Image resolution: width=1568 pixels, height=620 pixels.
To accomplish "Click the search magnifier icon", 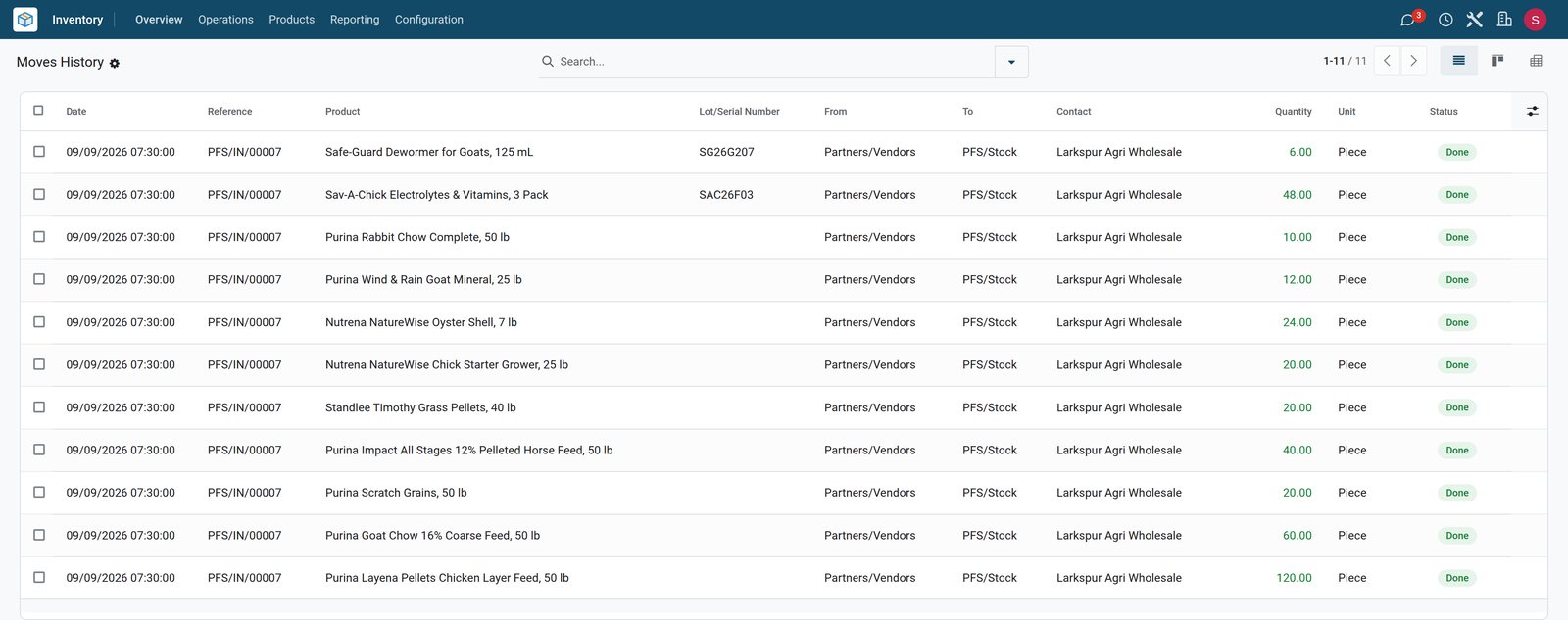I will 548,61.
